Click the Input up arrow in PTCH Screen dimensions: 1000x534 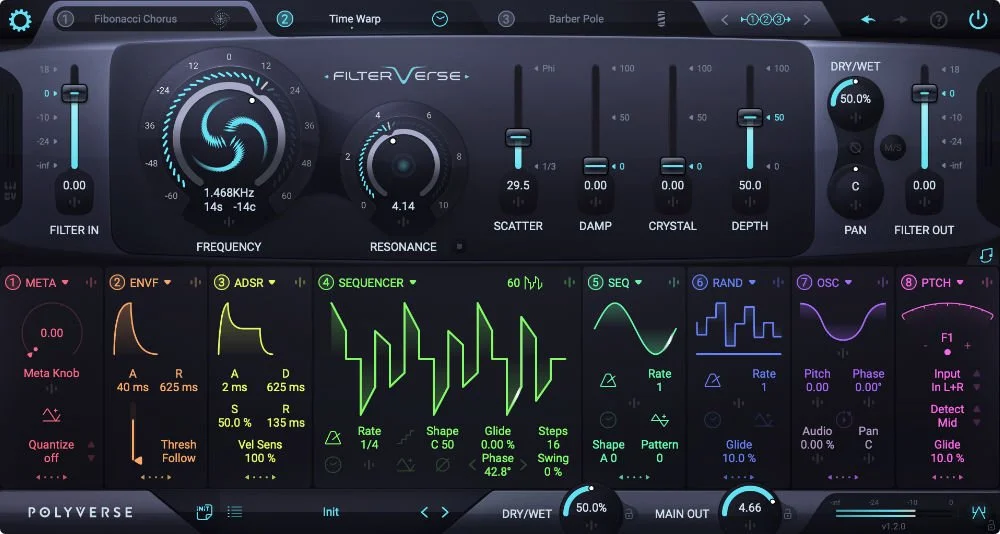point(976,374)
